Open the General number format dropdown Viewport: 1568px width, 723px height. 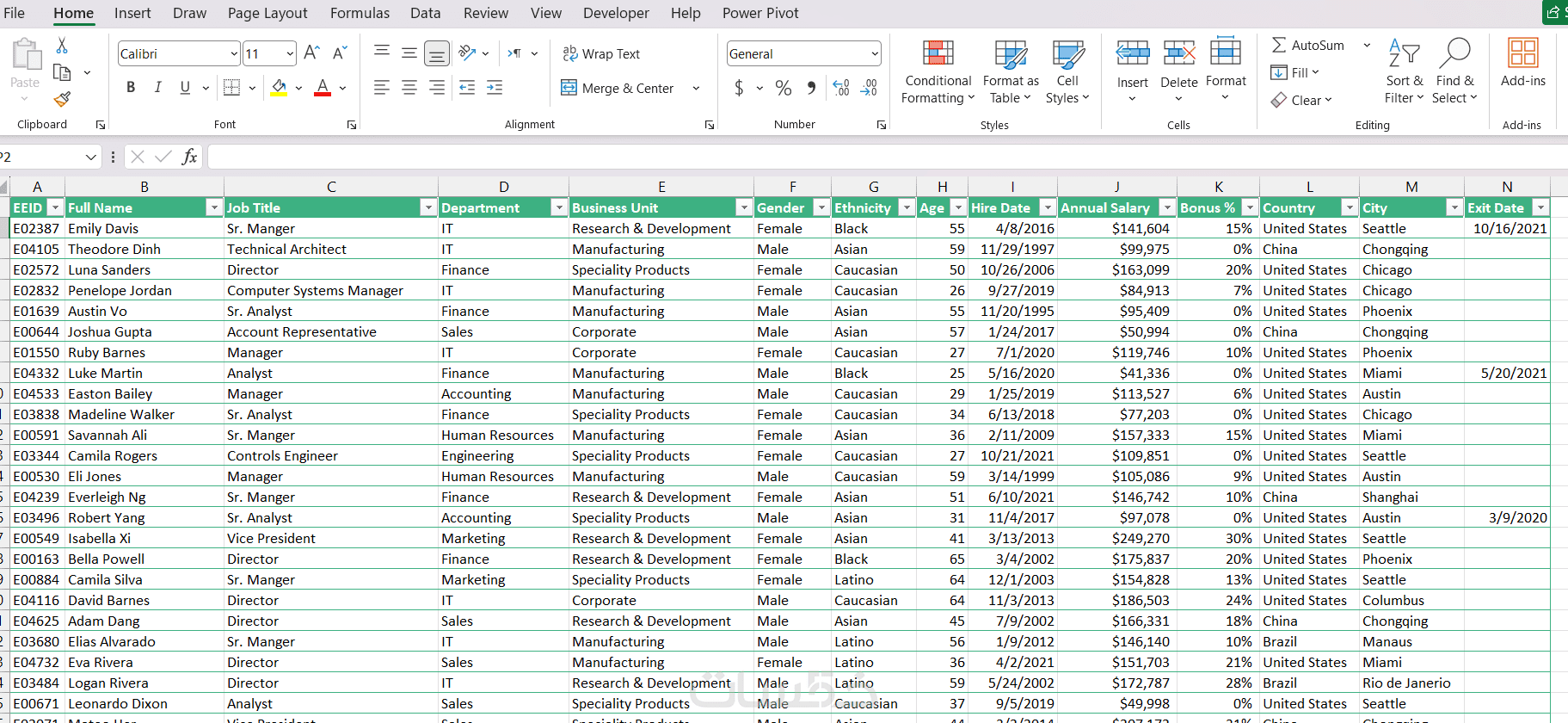click(875, 53)
